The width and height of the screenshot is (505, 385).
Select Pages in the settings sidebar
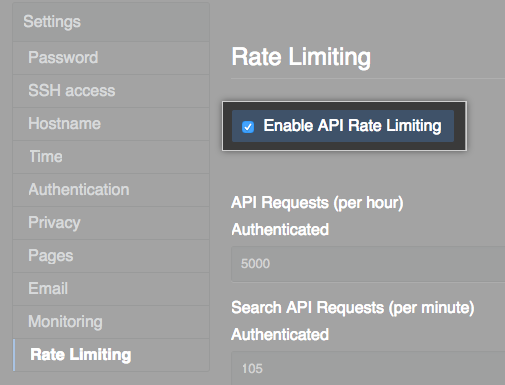(111, 256)
